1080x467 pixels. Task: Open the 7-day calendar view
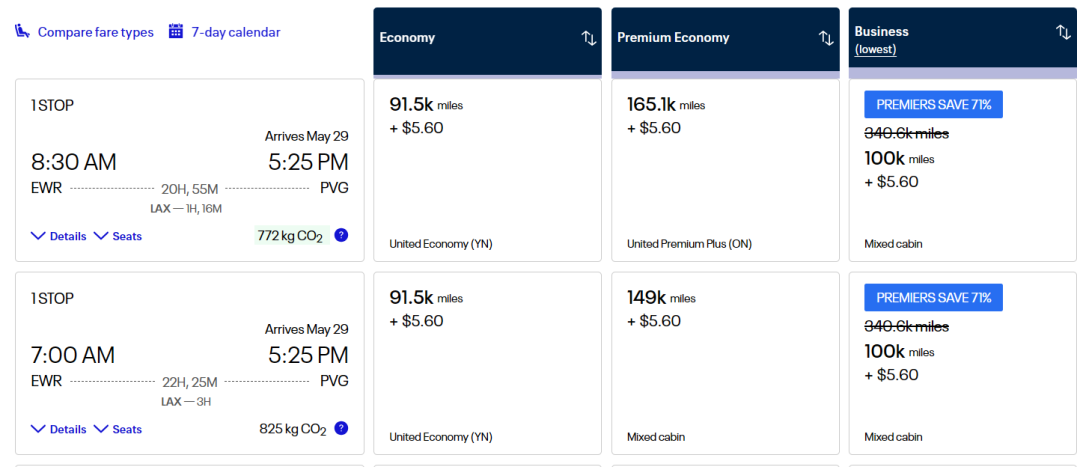(x=236, y=32)
